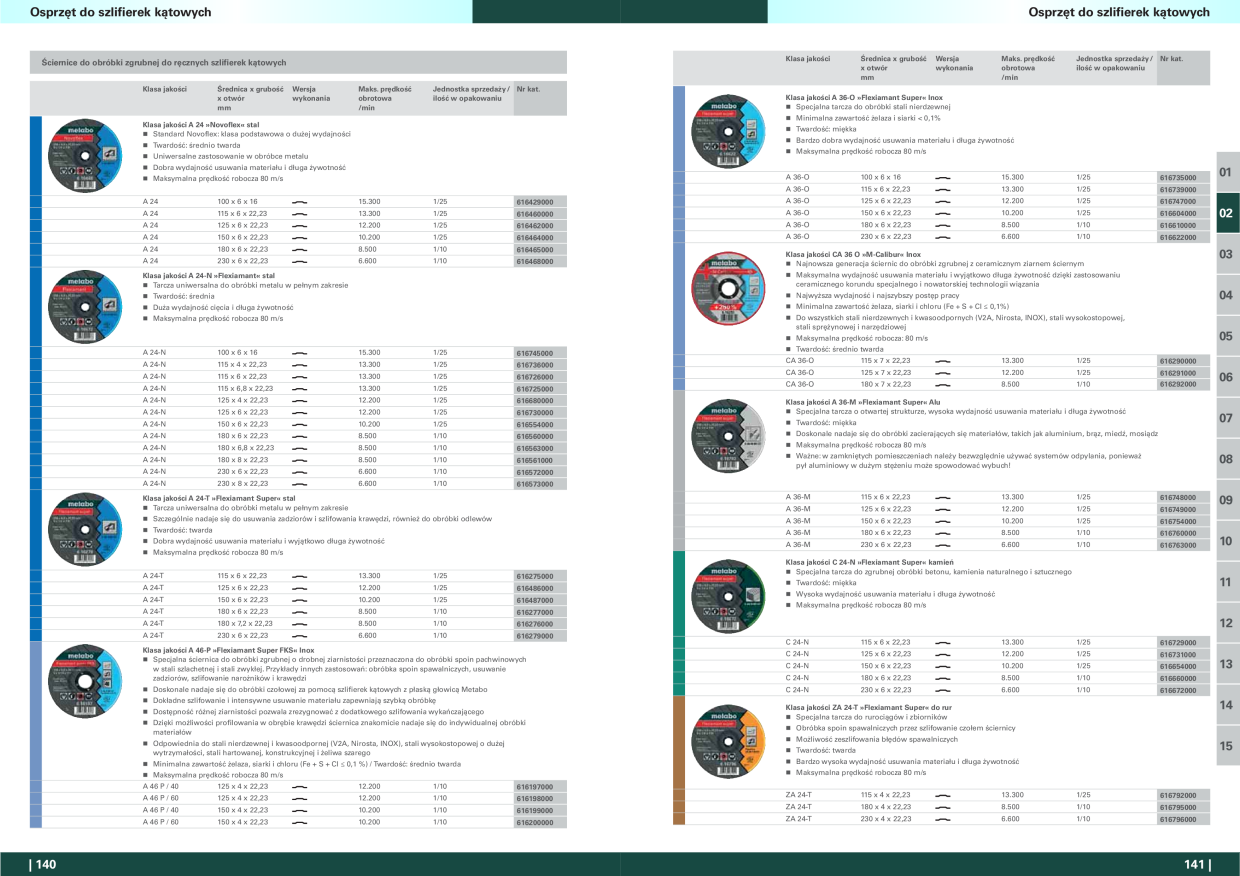
Task: Click disc shape icon in row 616745000
Action: pos(299,353)
